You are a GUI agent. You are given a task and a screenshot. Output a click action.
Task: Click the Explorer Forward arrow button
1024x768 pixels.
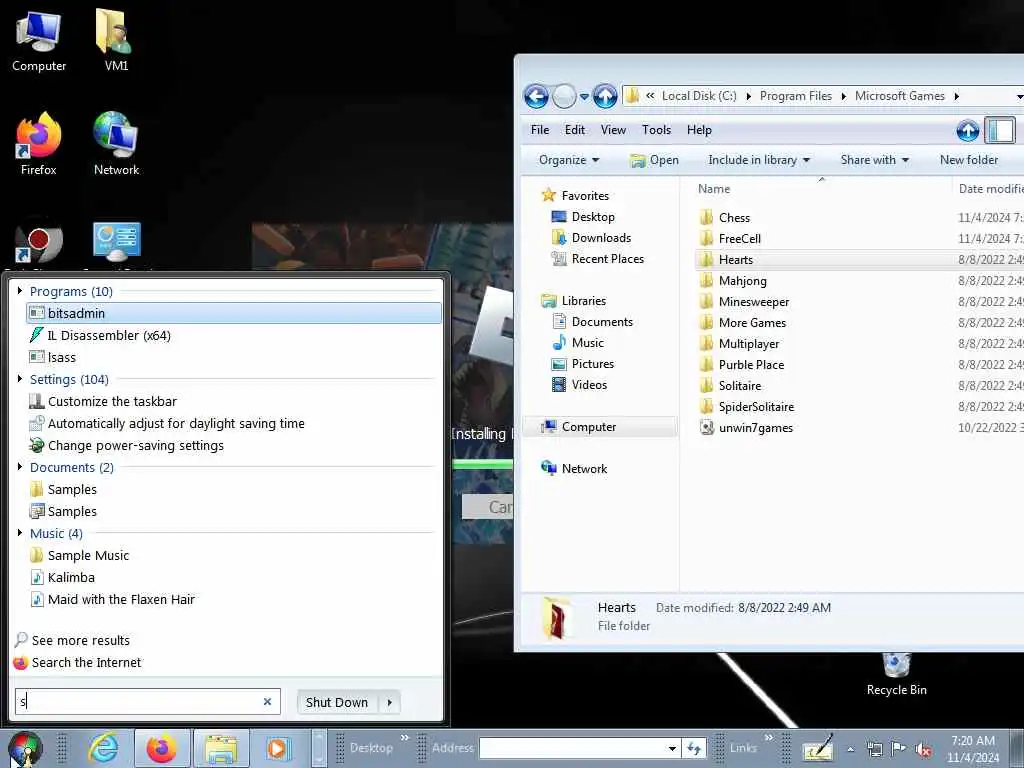pos(564,97)
